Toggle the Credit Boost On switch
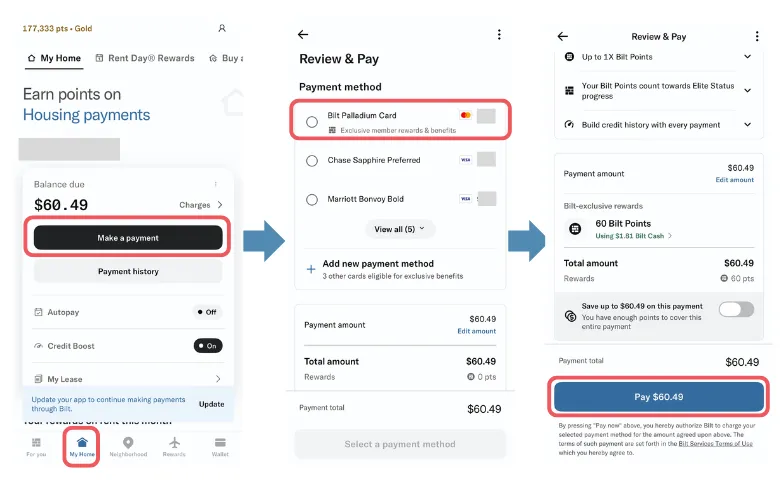The width and height of the screenshot is (780, 482). pos(208,346)
